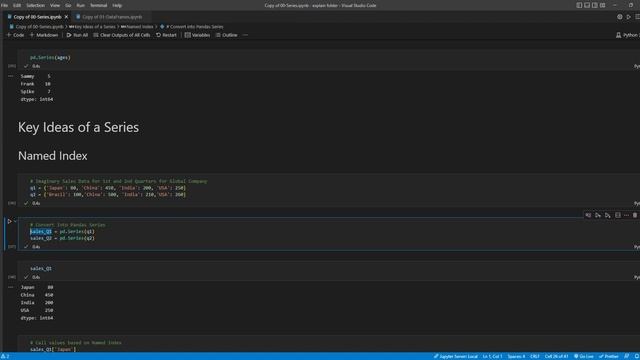This screenshot has width=640, height=360.
Task: Click the sales_Q2 = pd.Series(q2) line
Action: [62, 238]
